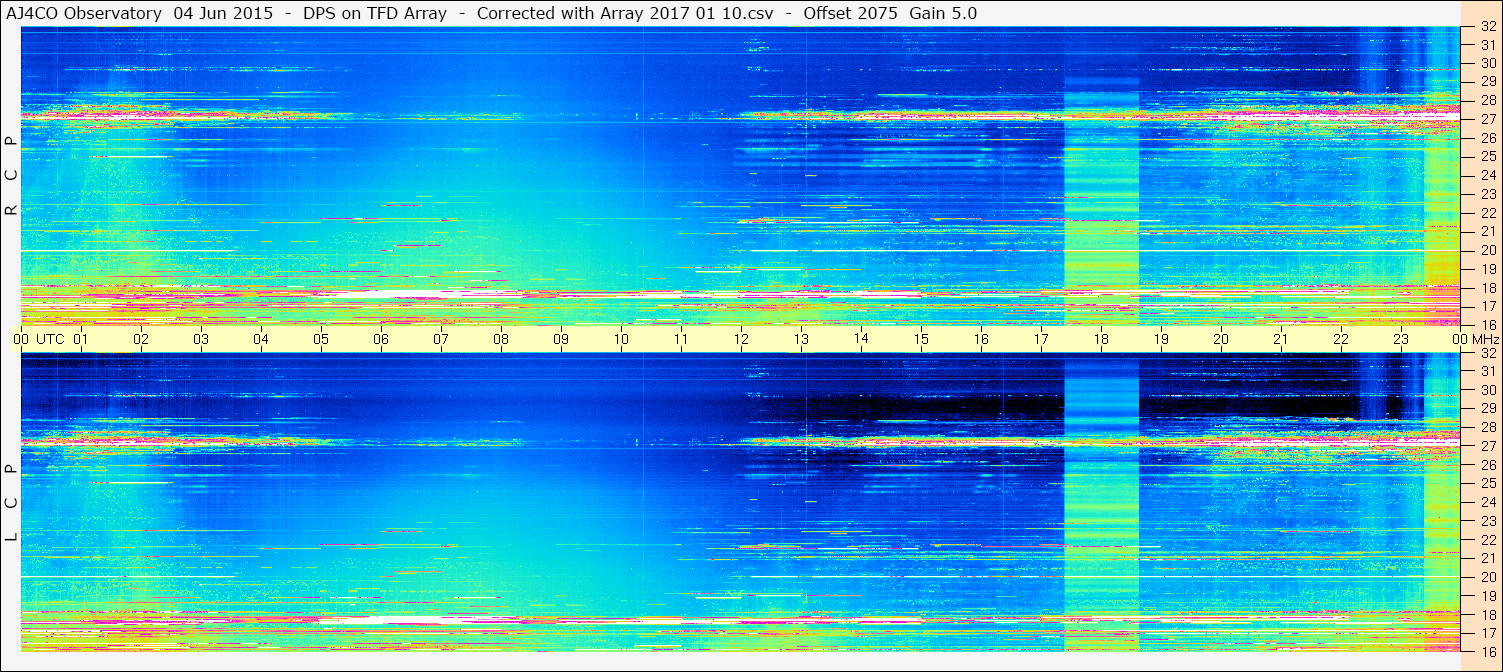Viewport: 1503px width, 672px height.
Task: Pick the 06 hour marker
Action: [381, 339]
